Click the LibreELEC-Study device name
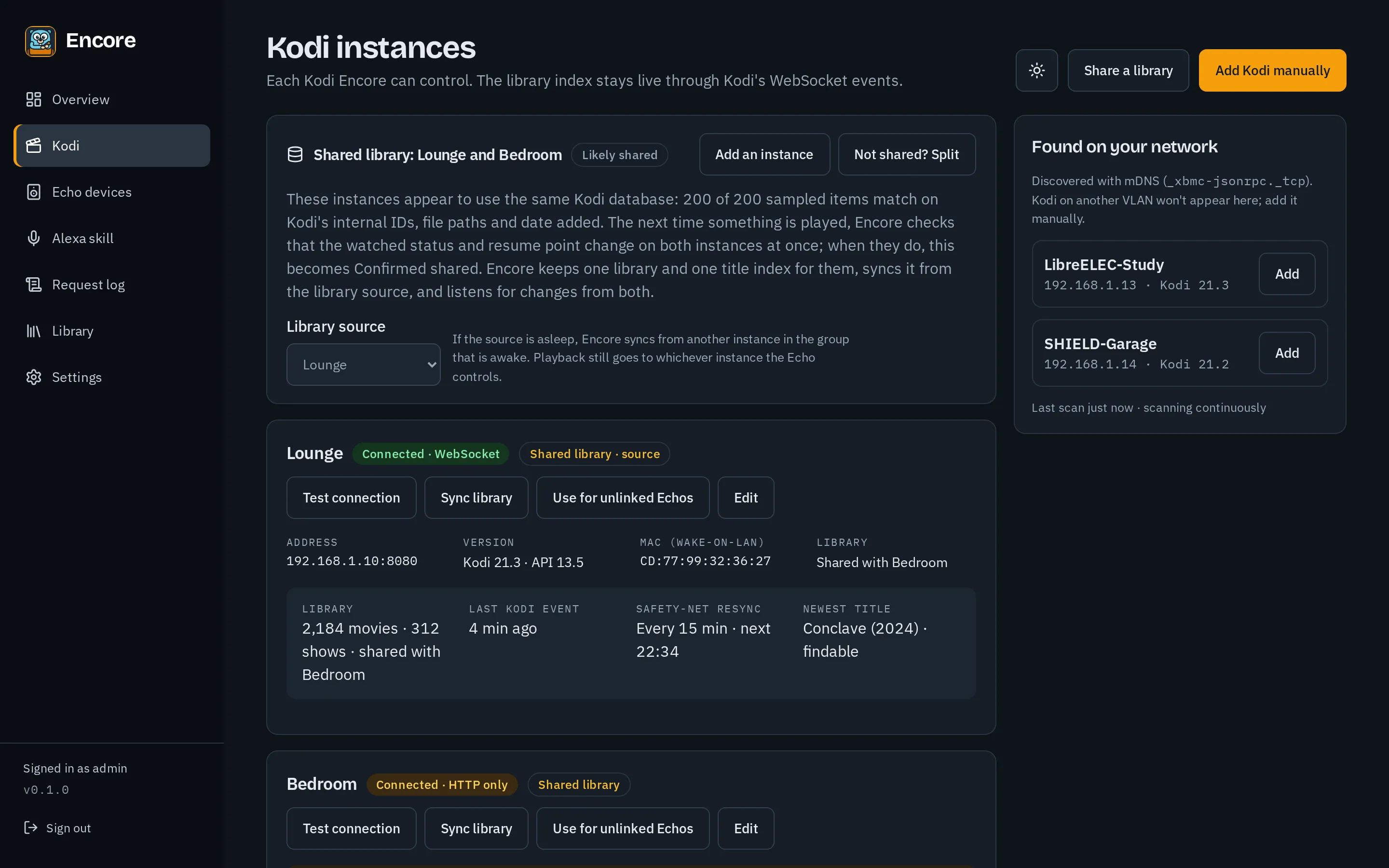This screenshot has width=1389, height=868. click(1104, 265)
